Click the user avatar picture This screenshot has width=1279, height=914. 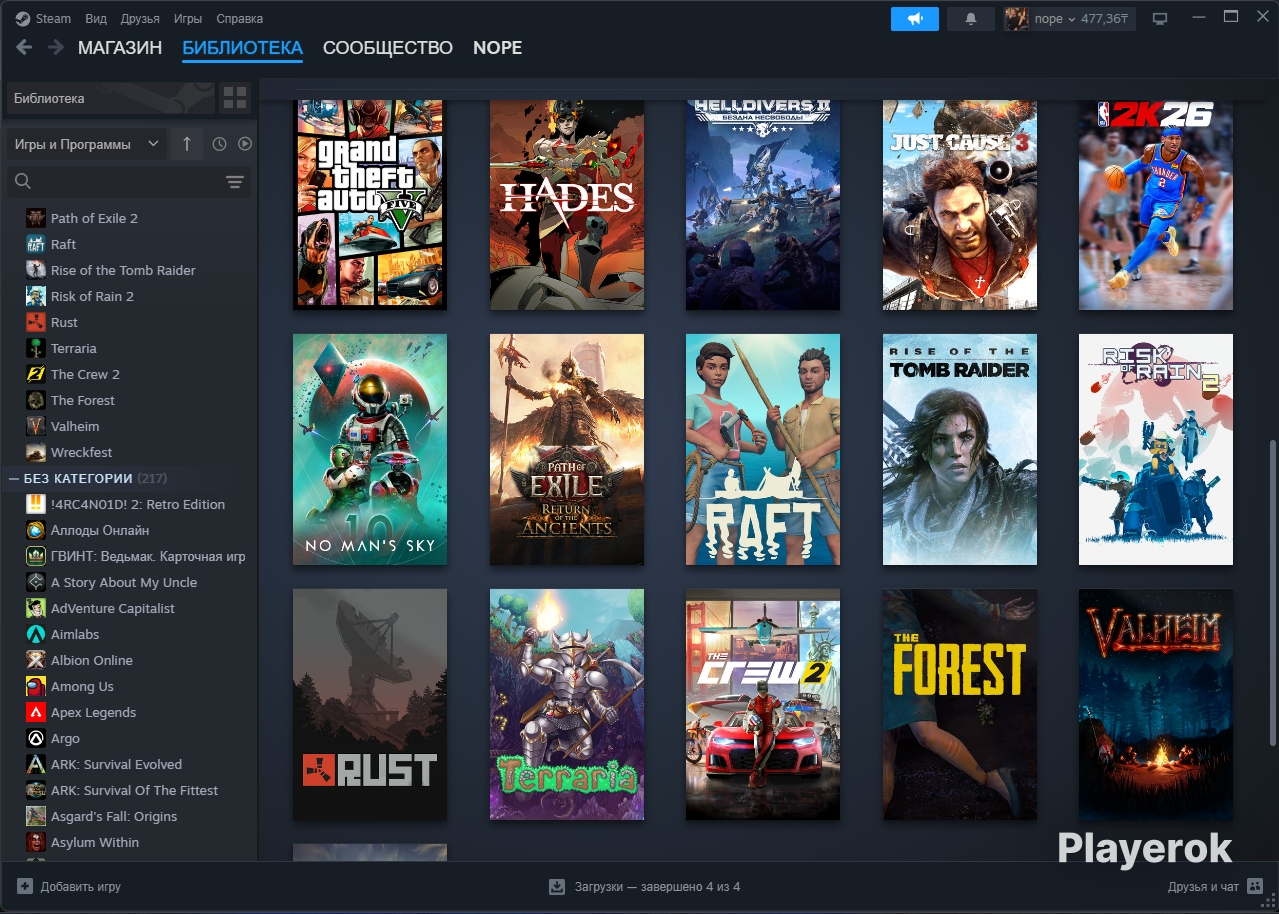click(1017, 19)
